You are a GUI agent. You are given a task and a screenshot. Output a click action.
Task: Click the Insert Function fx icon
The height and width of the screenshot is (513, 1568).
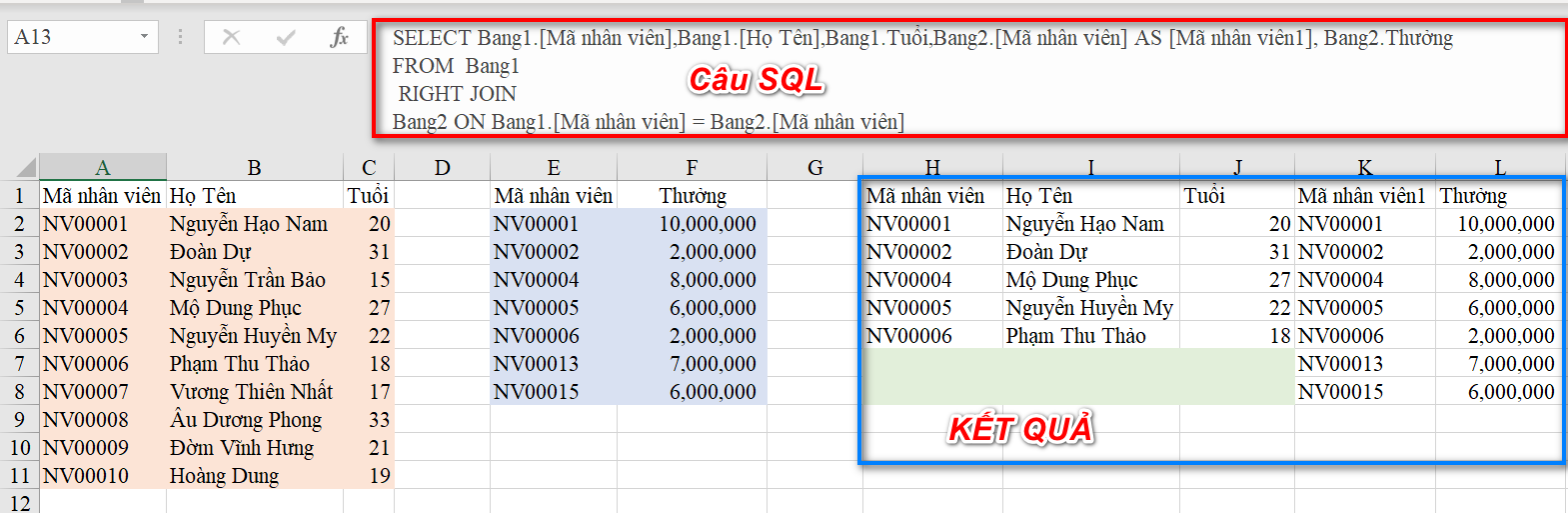tap(340, 37)
